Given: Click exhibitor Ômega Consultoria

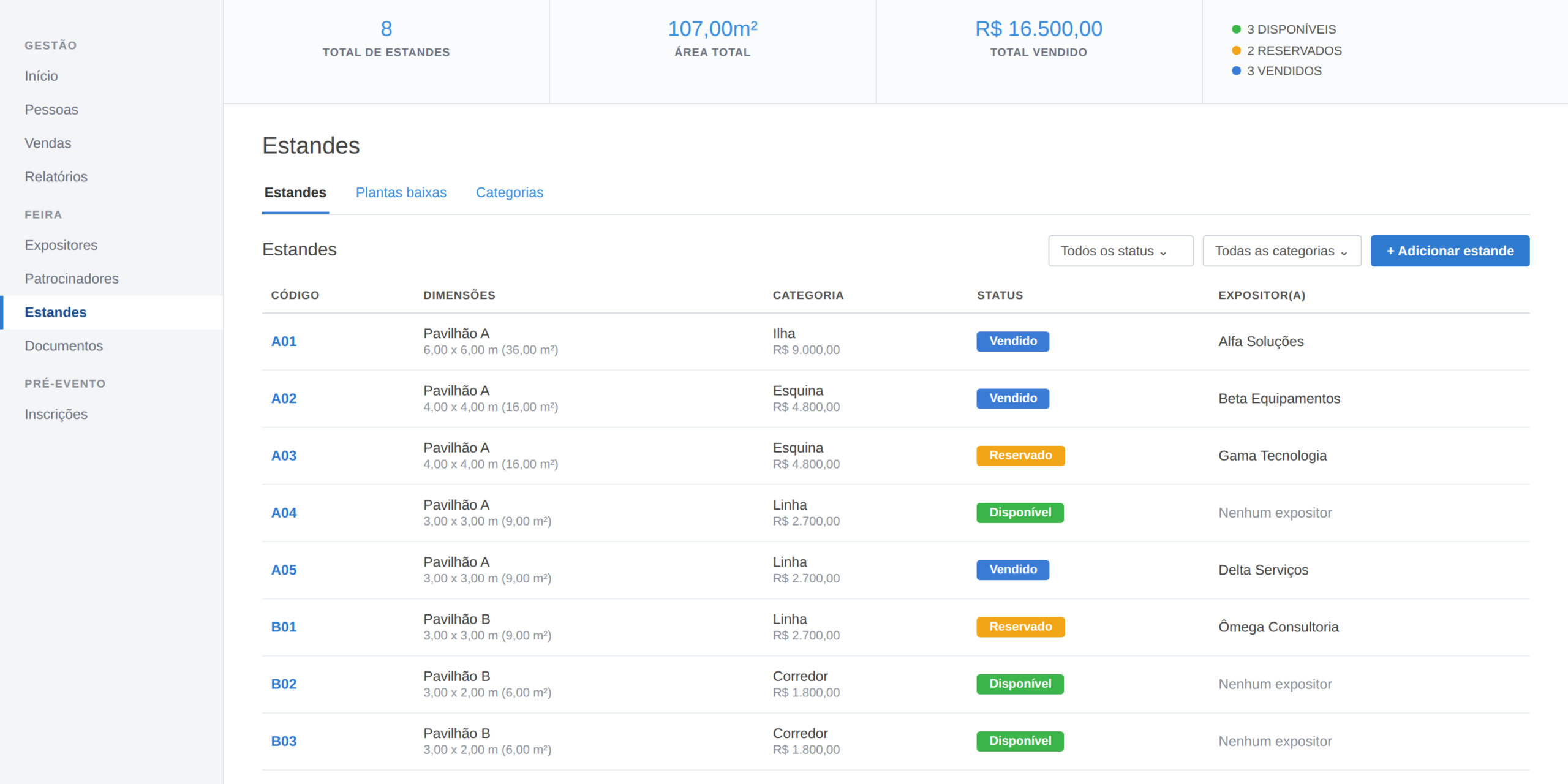Looking at the screenshot, I should 1279,627.
